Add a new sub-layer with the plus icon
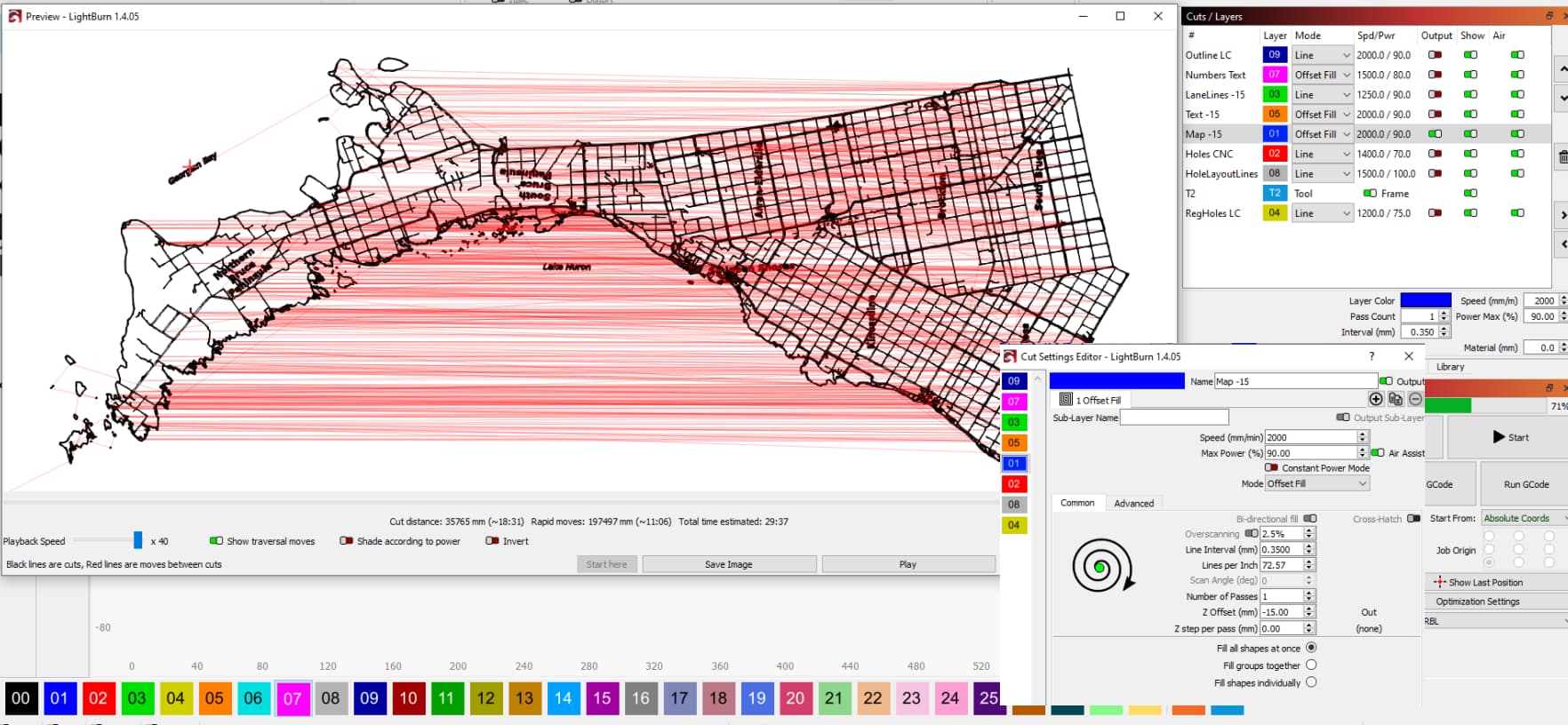 [x=1376, y=399]
